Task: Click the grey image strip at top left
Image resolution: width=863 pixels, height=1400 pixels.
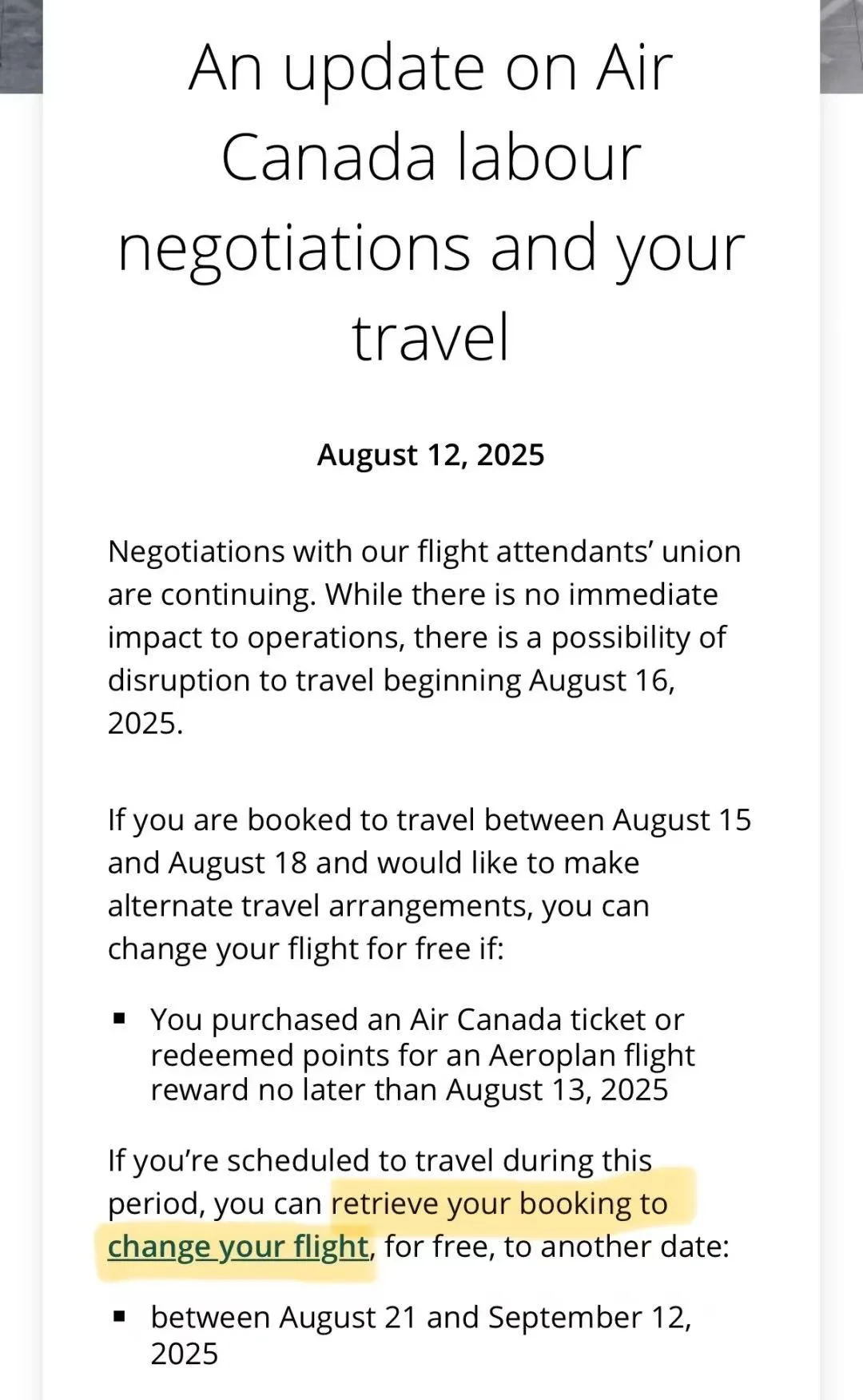Action: click(x=21, y=46)
